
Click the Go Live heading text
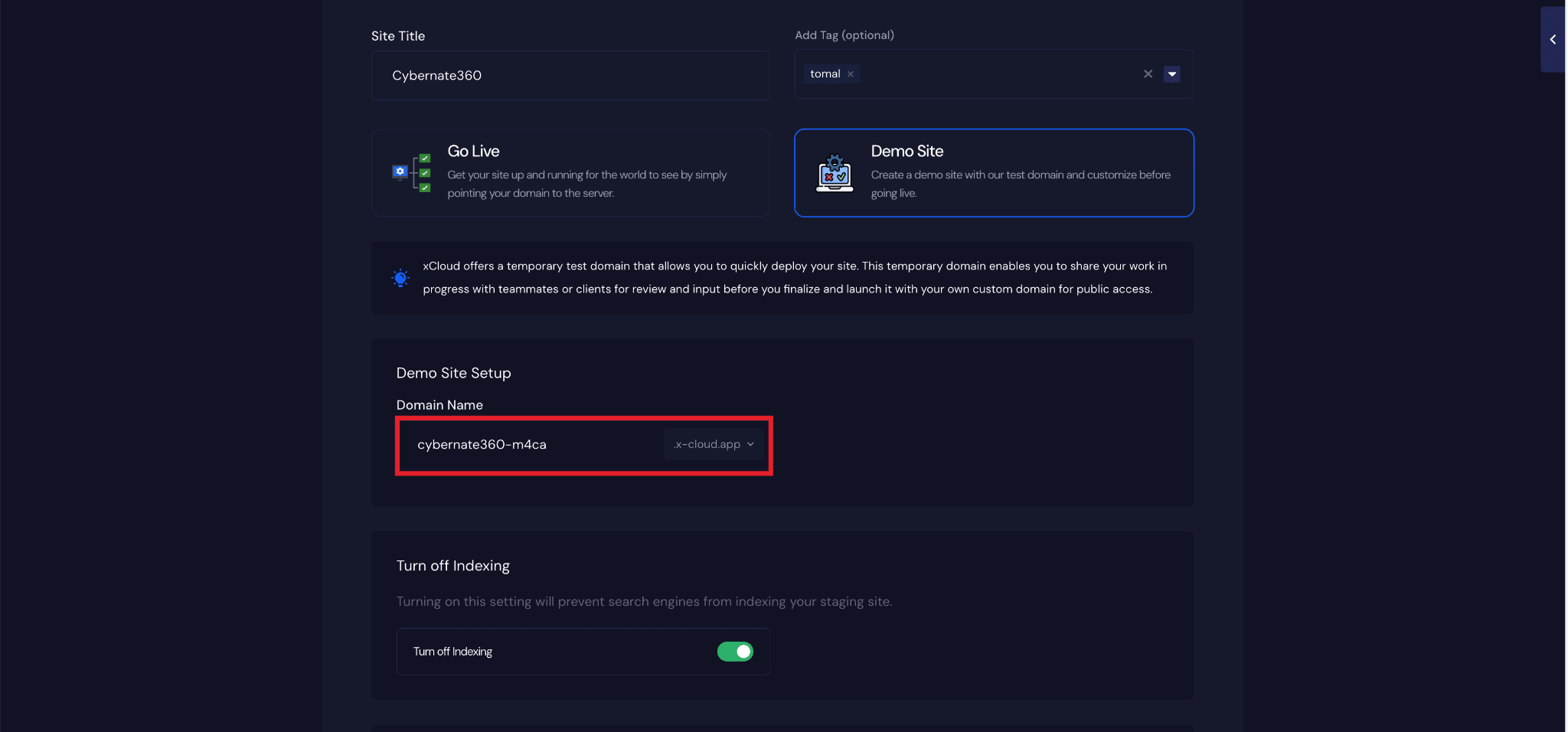click(473, 152)
